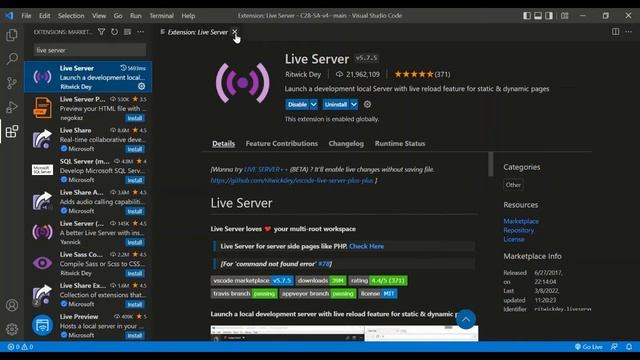Customize layout from title bar
This screenshot has height=360, width=640.
564,16
